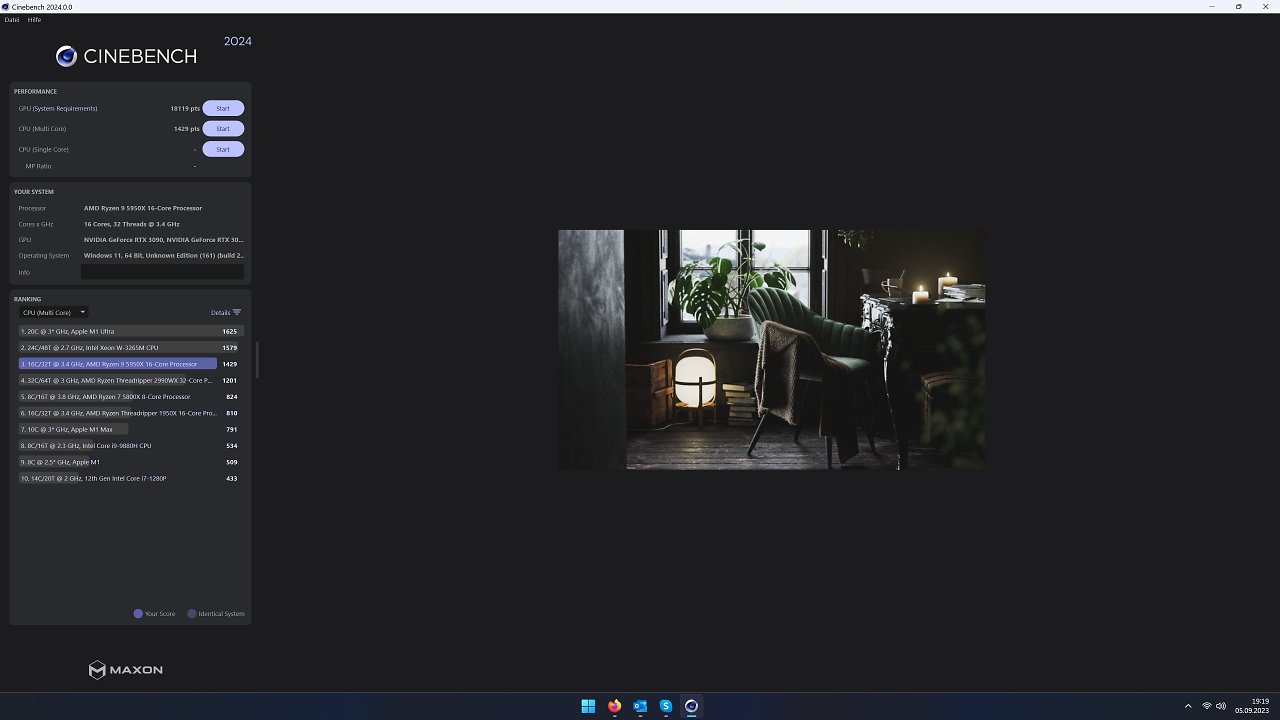Click the AMD Ryzen 9 5950X processor text
Screen dimensions: 1280x720
(143, 208)
